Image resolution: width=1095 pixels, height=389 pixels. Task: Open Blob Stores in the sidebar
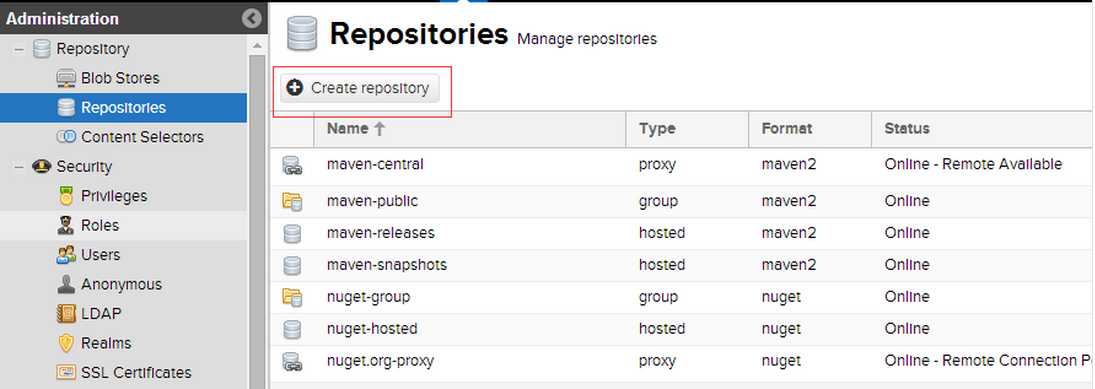point(120,78)
